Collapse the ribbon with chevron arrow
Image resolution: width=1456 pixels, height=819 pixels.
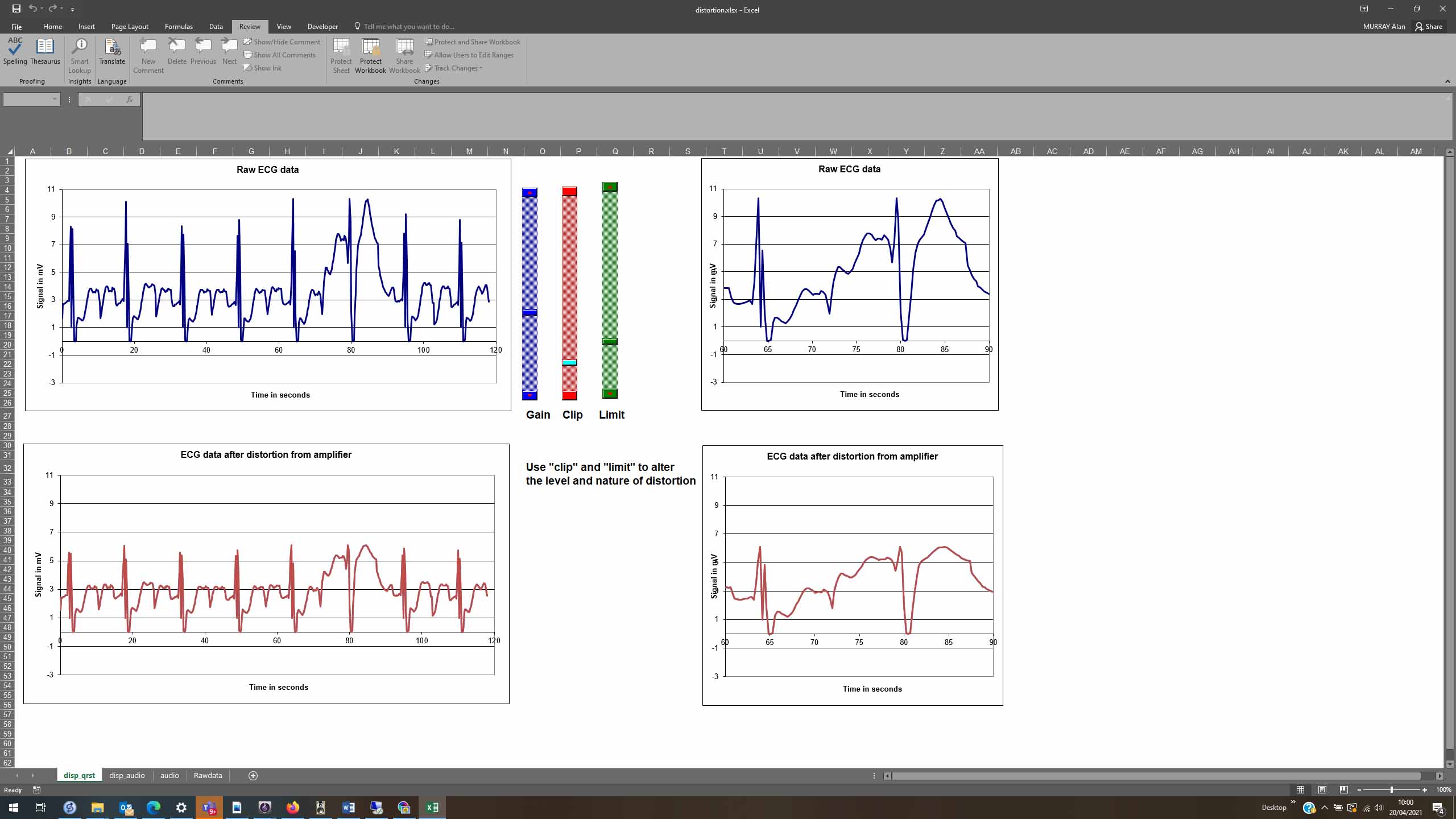1447,81
